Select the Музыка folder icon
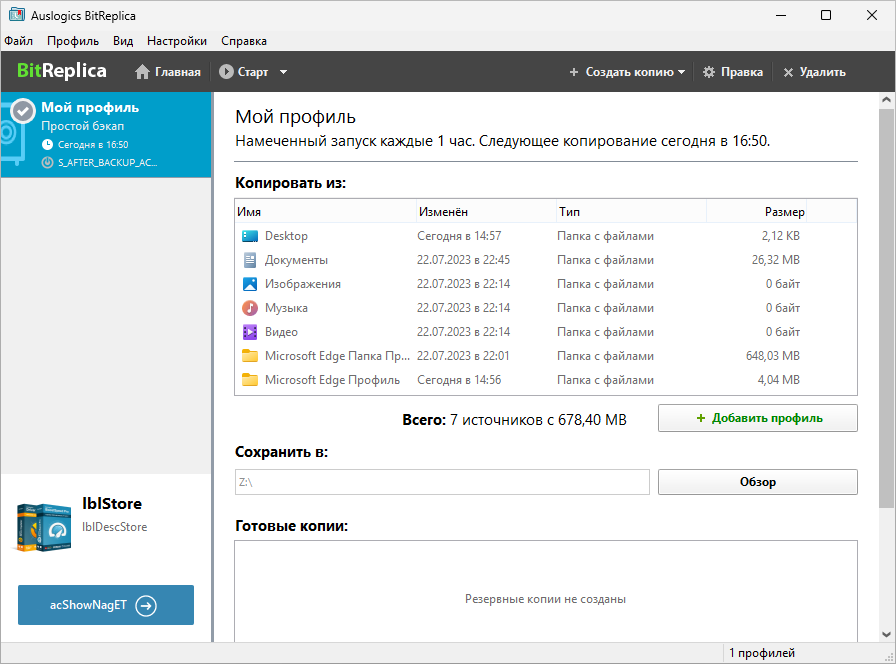Image resolution: width=896 pixels, height=664 pixels. coord(250,308)
